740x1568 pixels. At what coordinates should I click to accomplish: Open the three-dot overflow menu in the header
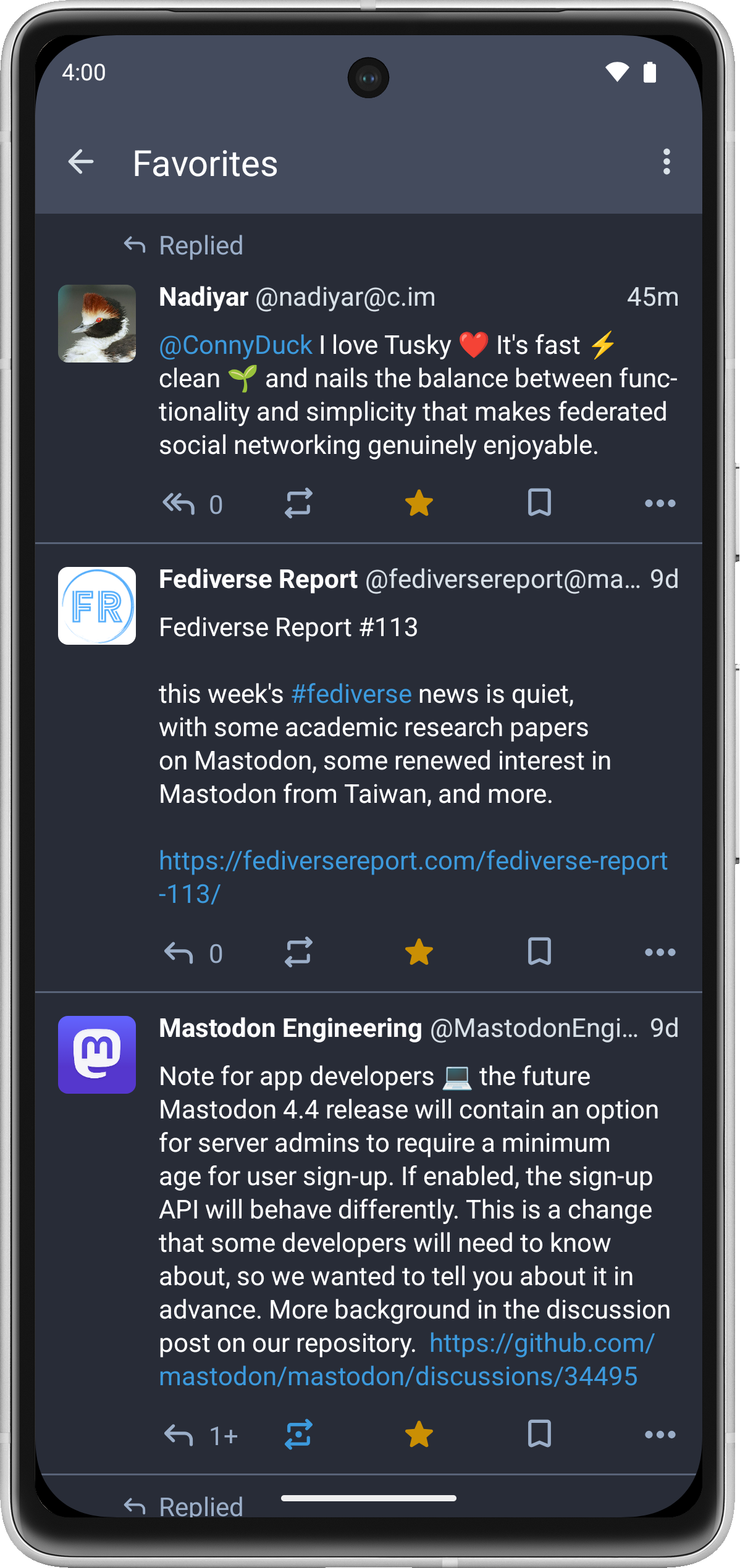666,162
